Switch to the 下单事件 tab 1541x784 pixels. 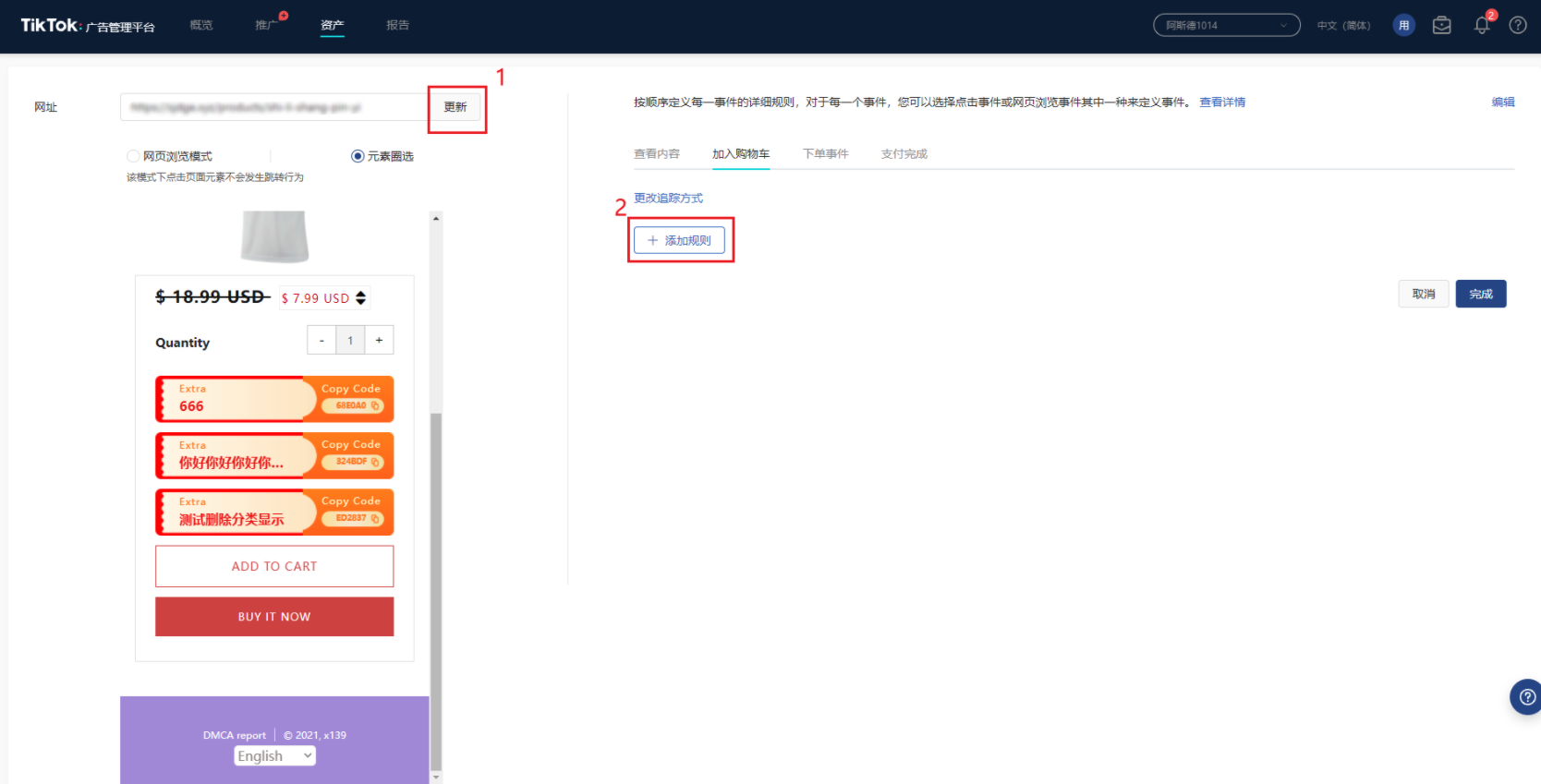pyautogui.click(x=825, y=154)
